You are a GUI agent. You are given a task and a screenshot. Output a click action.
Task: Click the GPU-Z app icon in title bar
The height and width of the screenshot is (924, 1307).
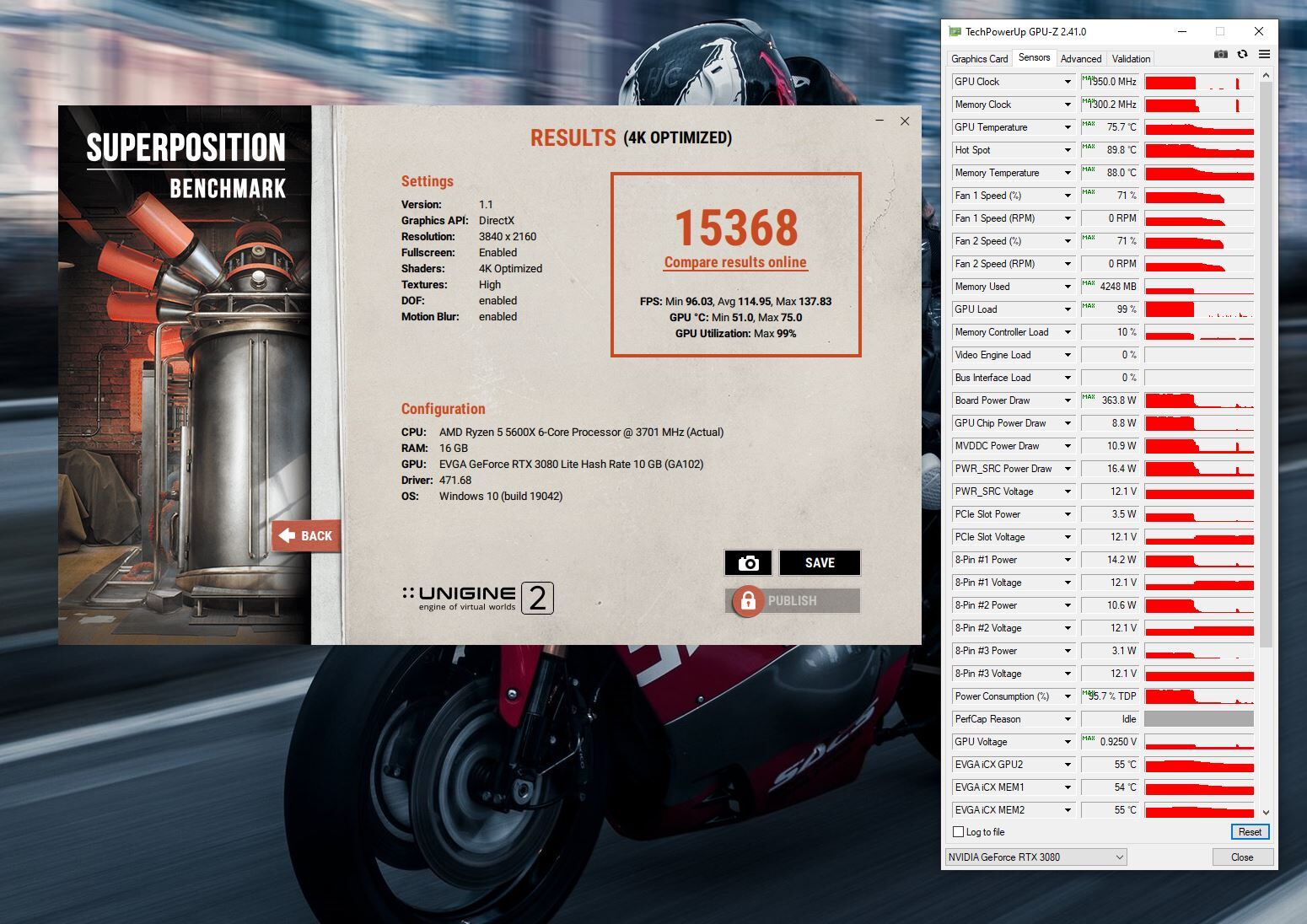pos(955,31)
